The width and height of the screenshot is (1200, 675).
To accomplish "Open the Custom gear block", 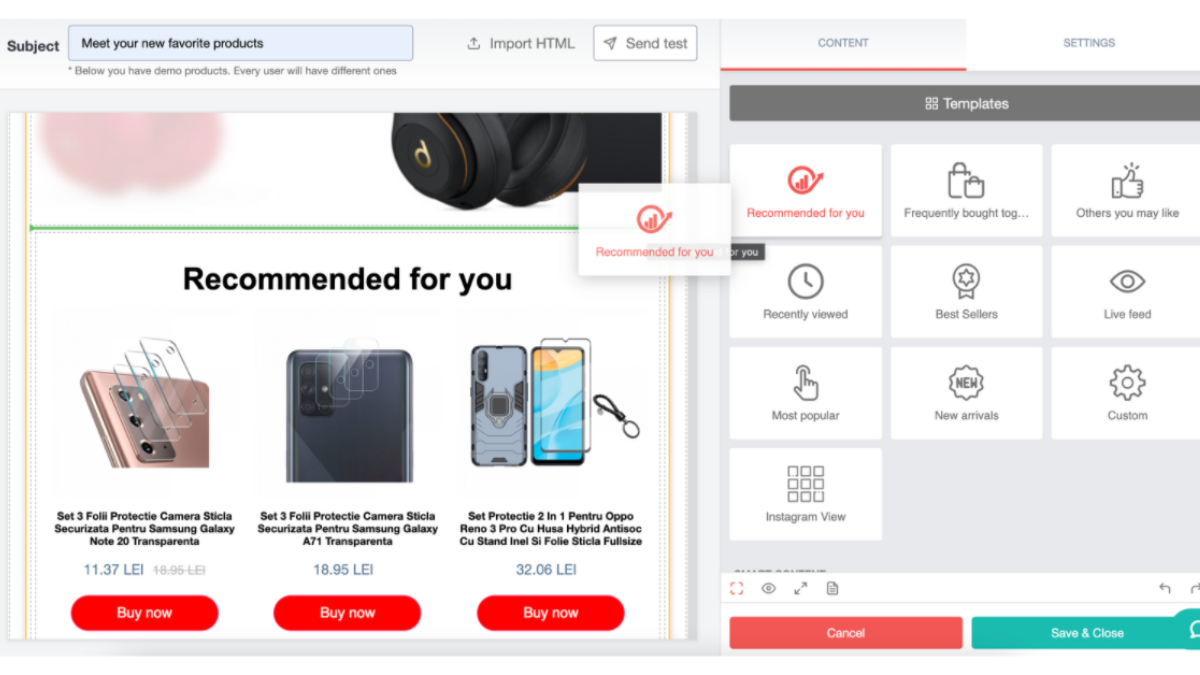I will coord(1127,393).
